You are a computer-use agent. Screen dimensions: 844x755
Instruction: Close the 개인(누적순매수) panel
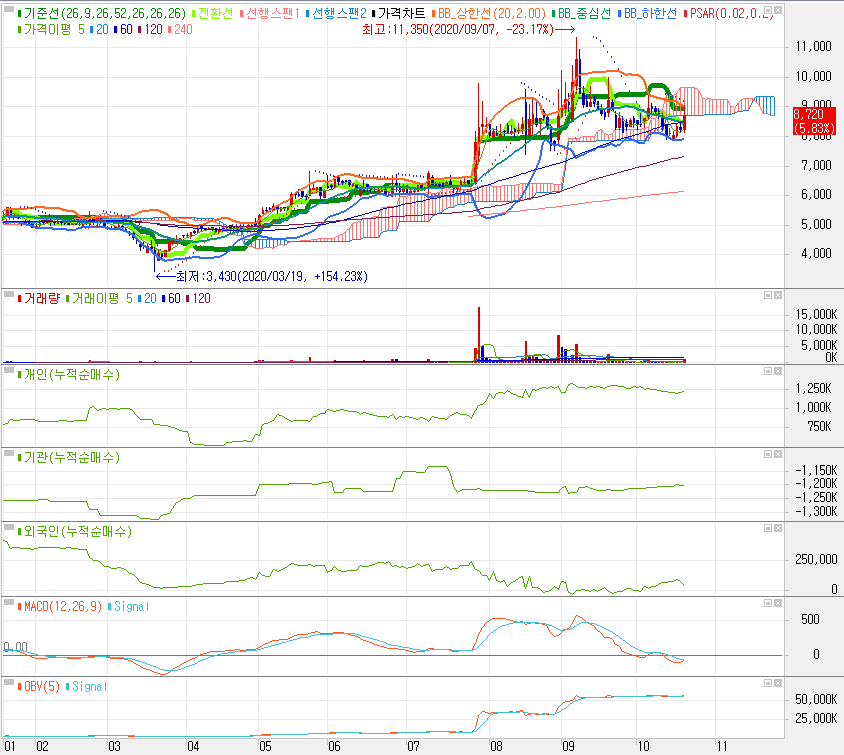(x=778, y=371)
